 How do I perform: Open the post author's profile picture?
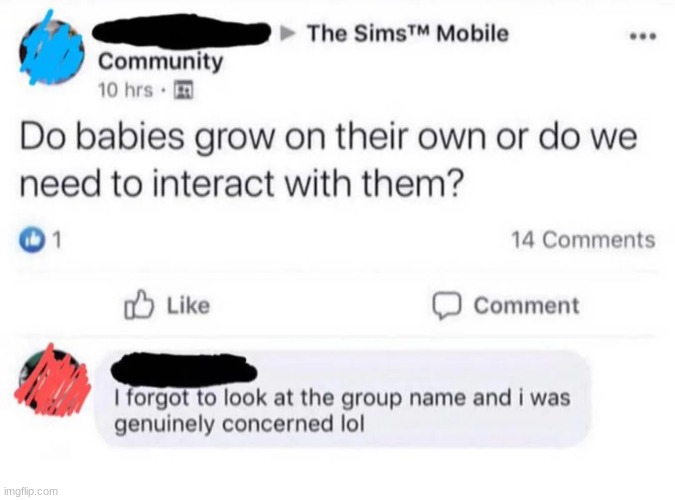tap(51, 52)
